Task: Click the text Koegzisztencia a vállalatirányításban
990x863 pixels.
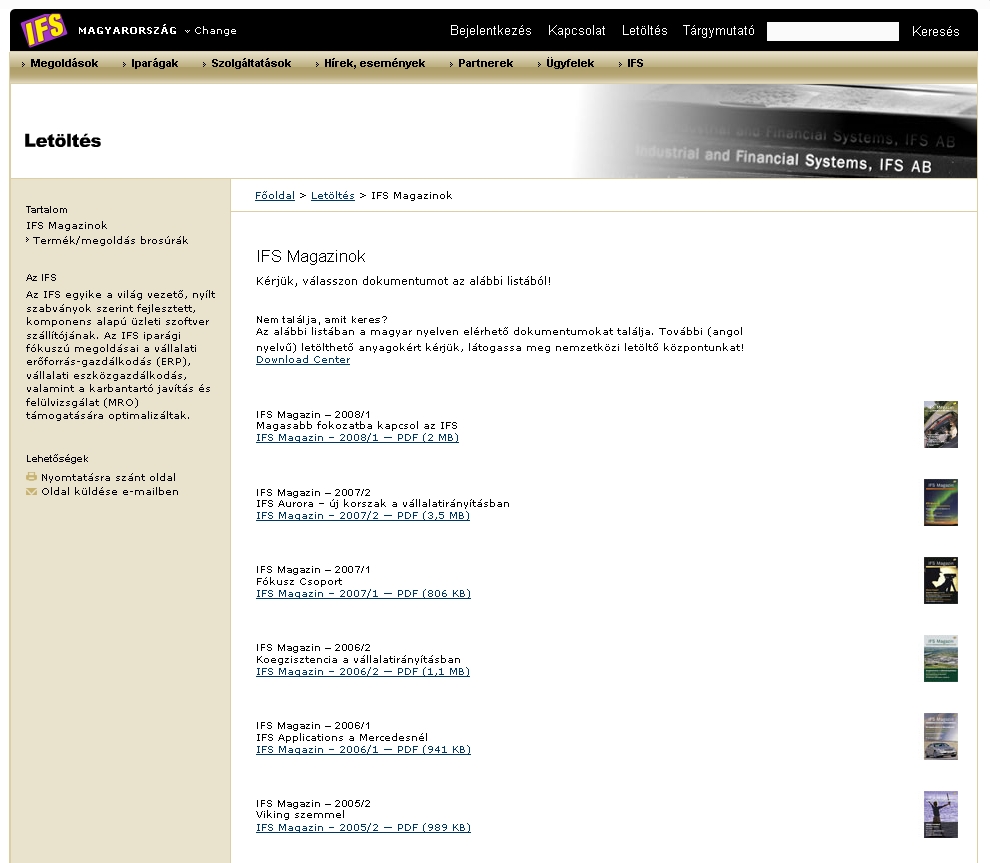Action: tap(359, 659)
